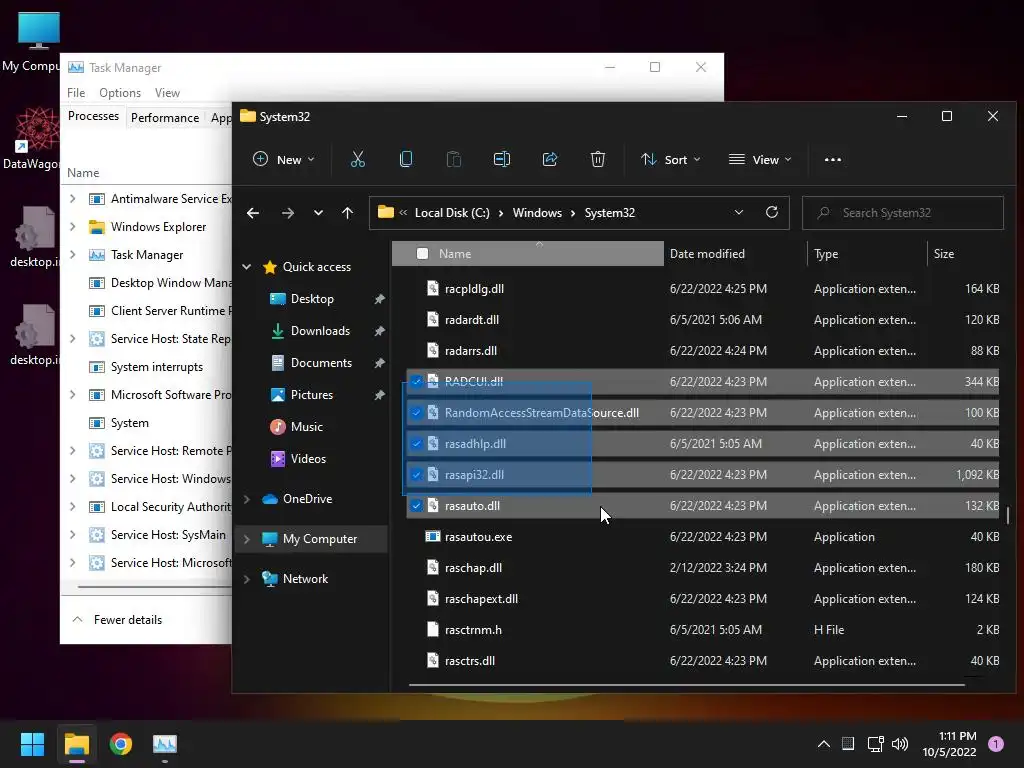Image resolution: width=1024 pixels, height=768 pixels.
Task: Go back with the left arrow button
Action: 253,213
